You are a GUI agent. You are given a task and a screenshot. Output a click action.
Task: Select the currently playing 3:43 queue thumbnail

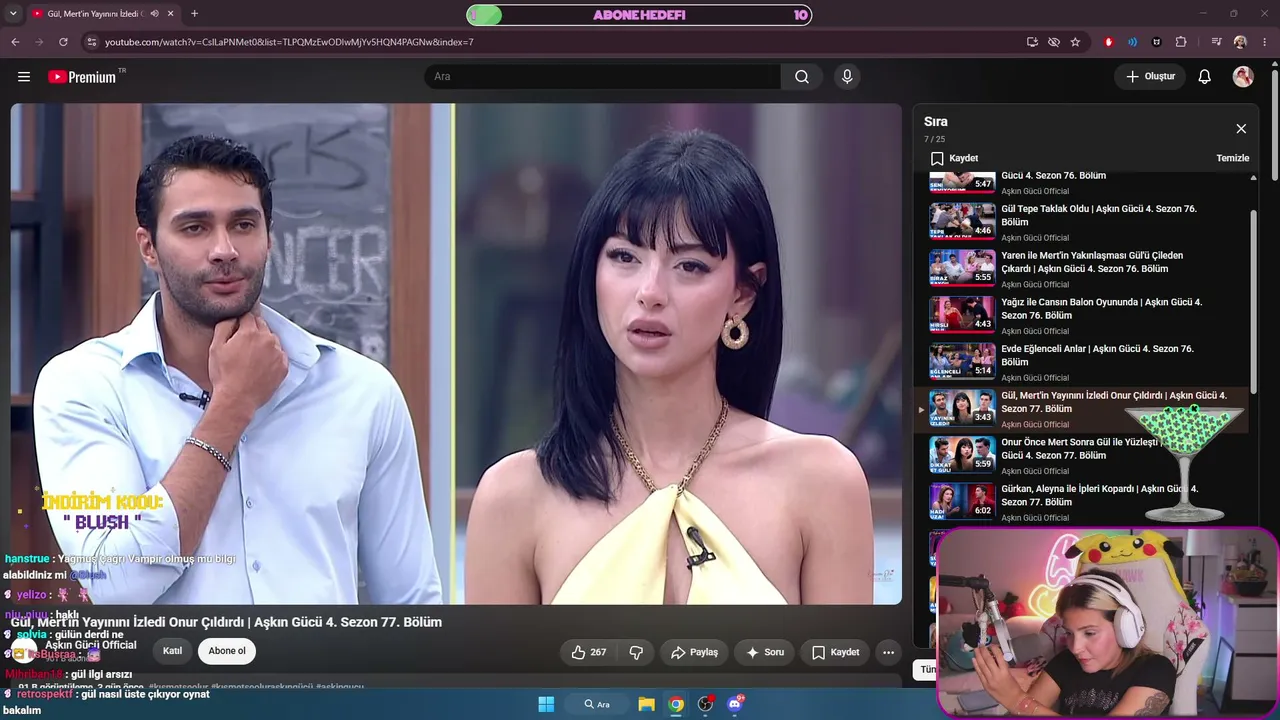[x=962, y=409]
